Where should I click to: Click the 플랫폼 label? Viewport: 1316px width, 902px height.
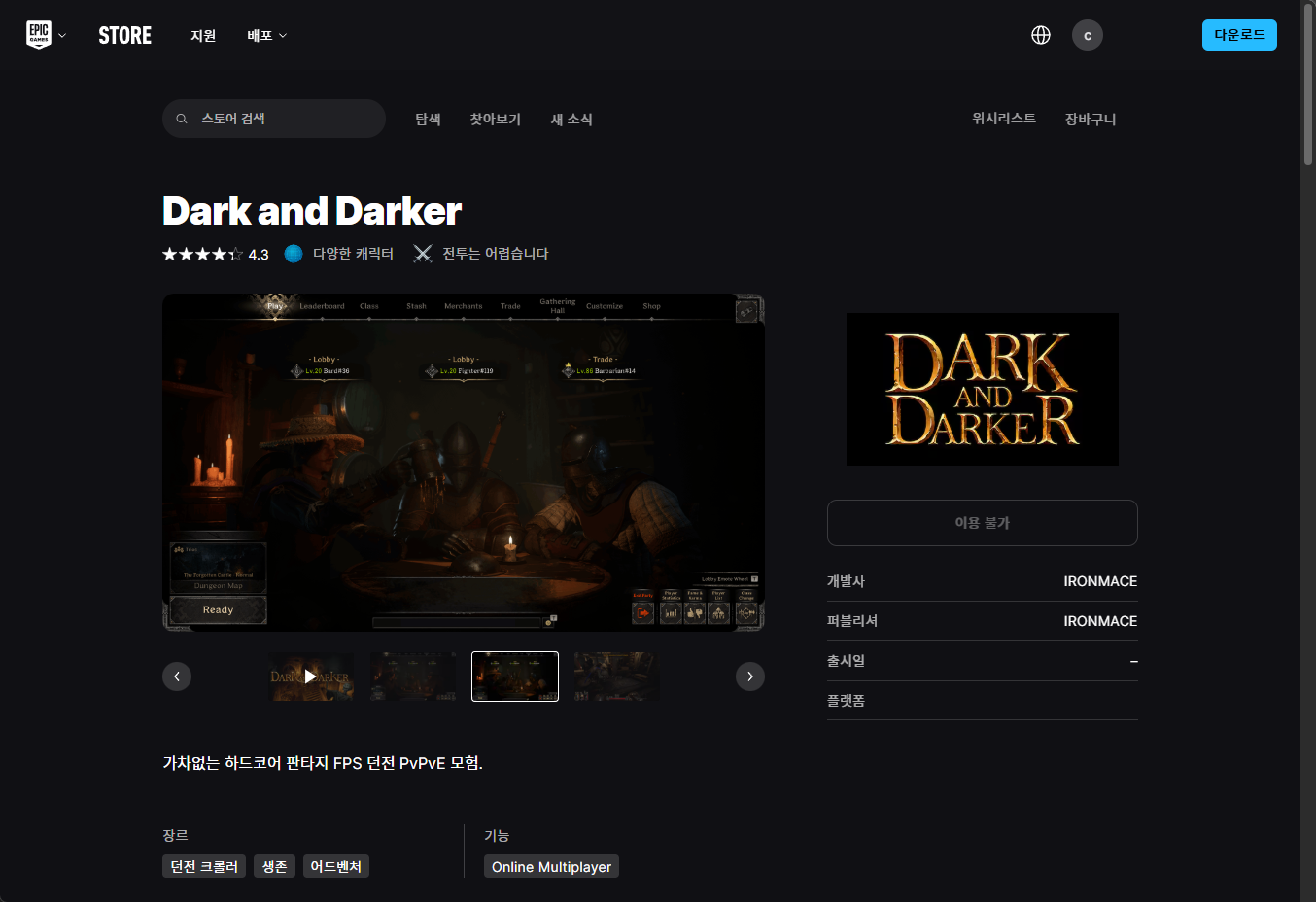[846, 701]
